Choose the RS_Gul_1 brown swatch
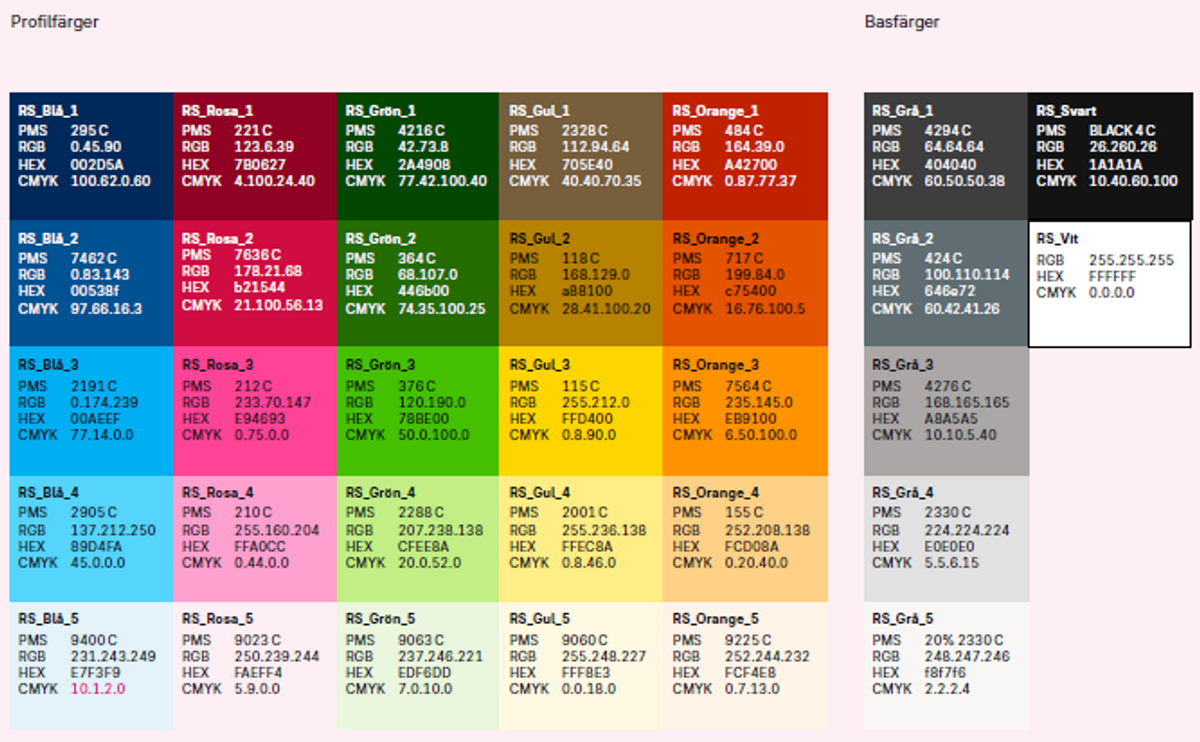This screenshot has height=742, width=1200. [581, 156]
